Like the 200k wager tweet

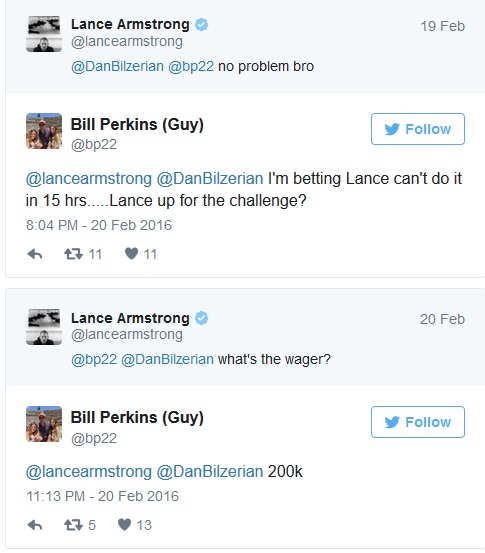(x=125, y=525)
